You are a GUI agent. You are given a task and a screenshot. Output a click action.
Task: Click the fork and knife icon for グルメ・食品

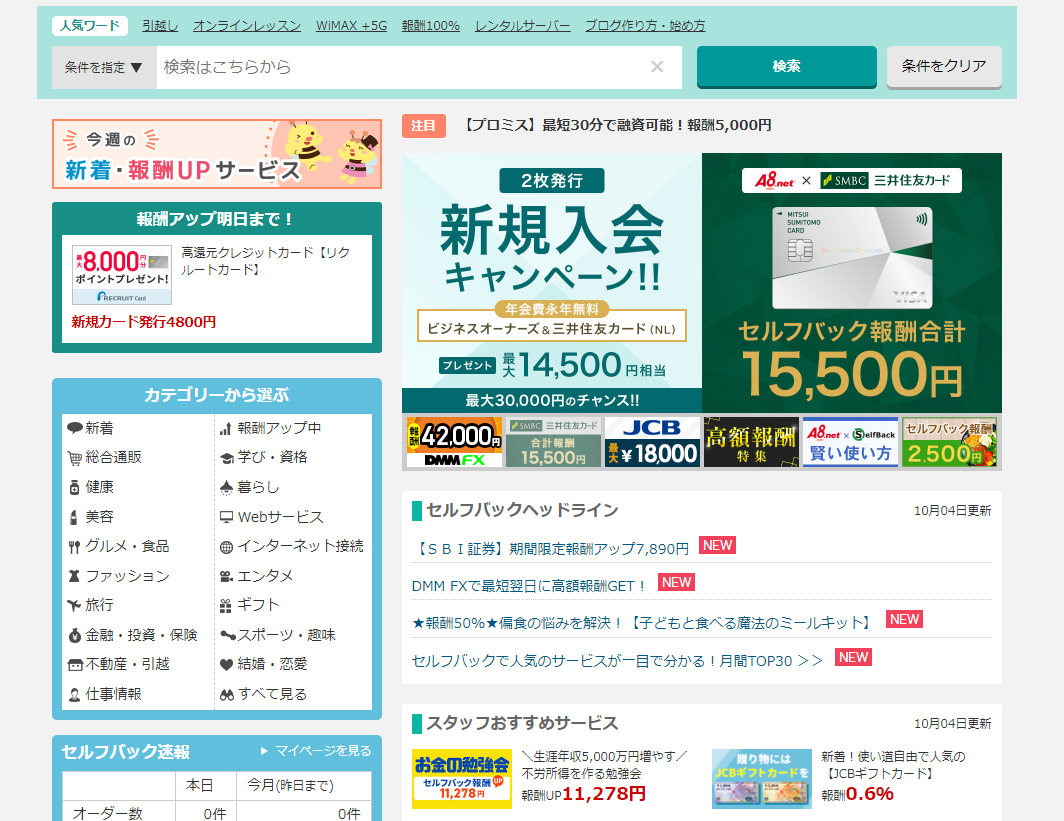click(x=74, y=547)
